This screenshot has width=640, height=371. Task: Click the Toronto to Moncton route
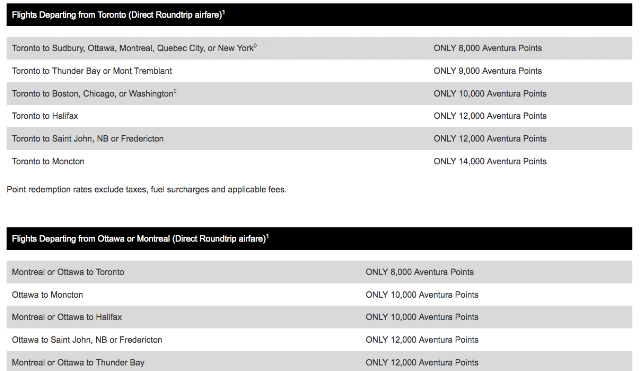pyautogui.click(x=48, y=161)
